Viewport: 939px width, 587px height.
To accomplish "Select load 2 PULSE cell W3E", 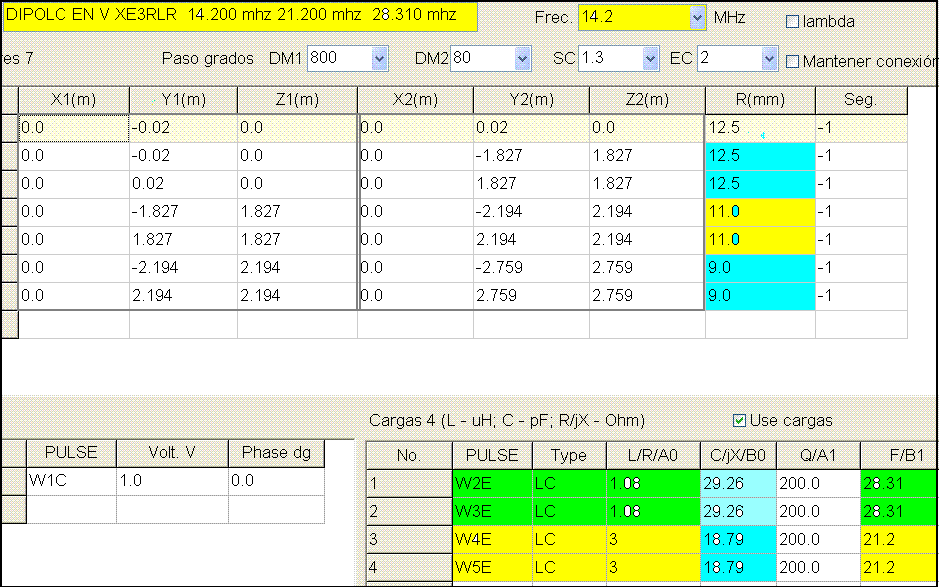I will pyautogui.click(x=492, y=512).
